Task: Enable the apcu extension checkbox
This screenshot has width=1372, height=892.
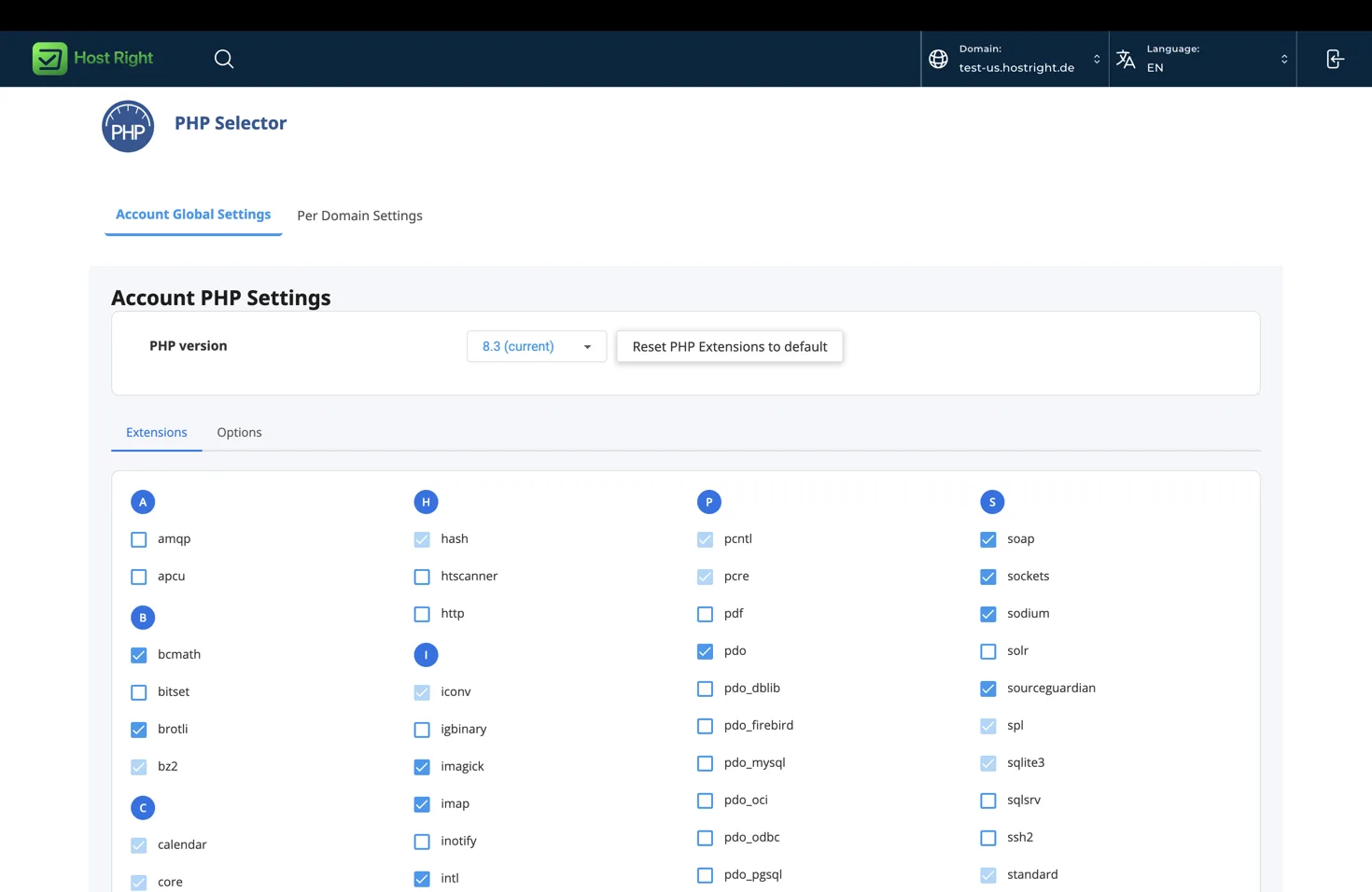Action: click(x=139, y=577)
